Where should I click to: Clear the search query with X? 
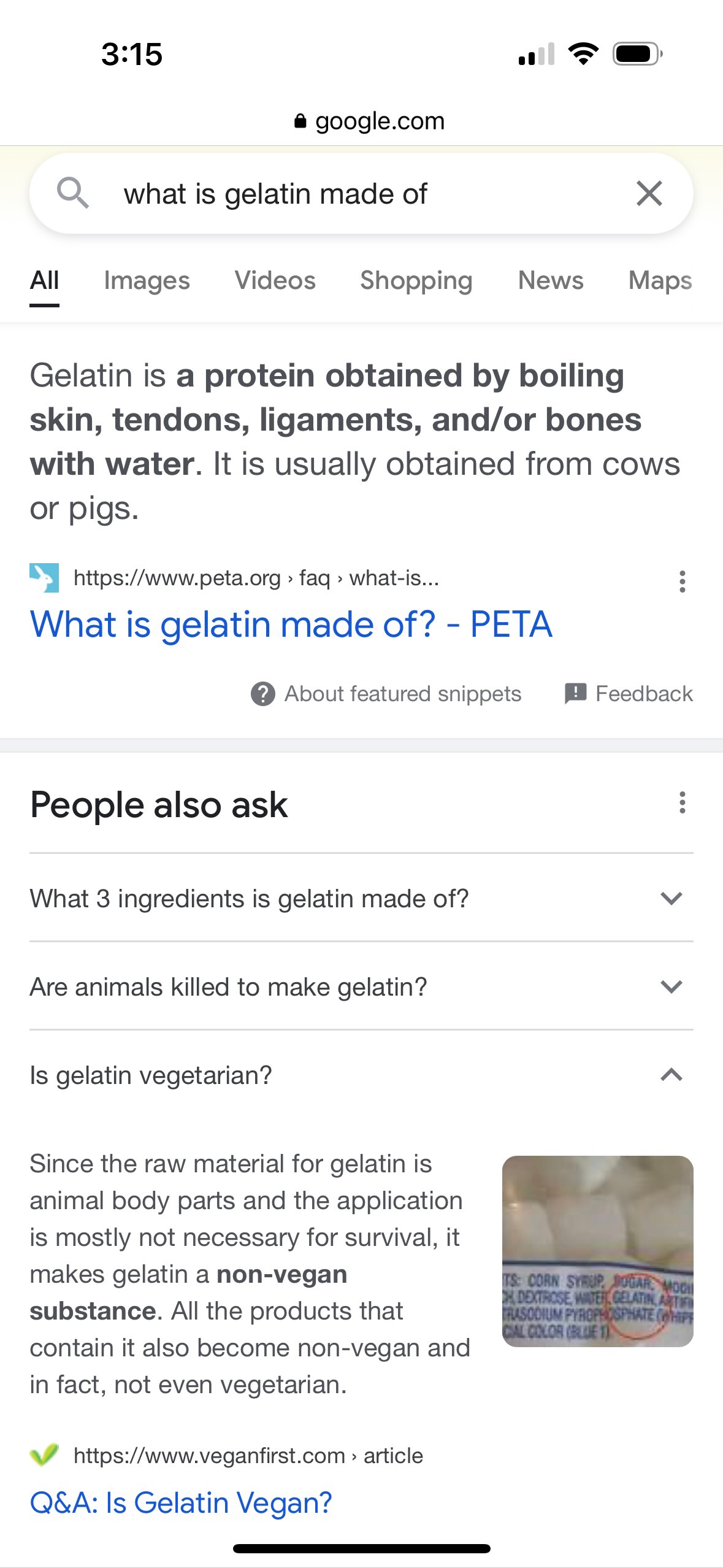click(649, 193)
